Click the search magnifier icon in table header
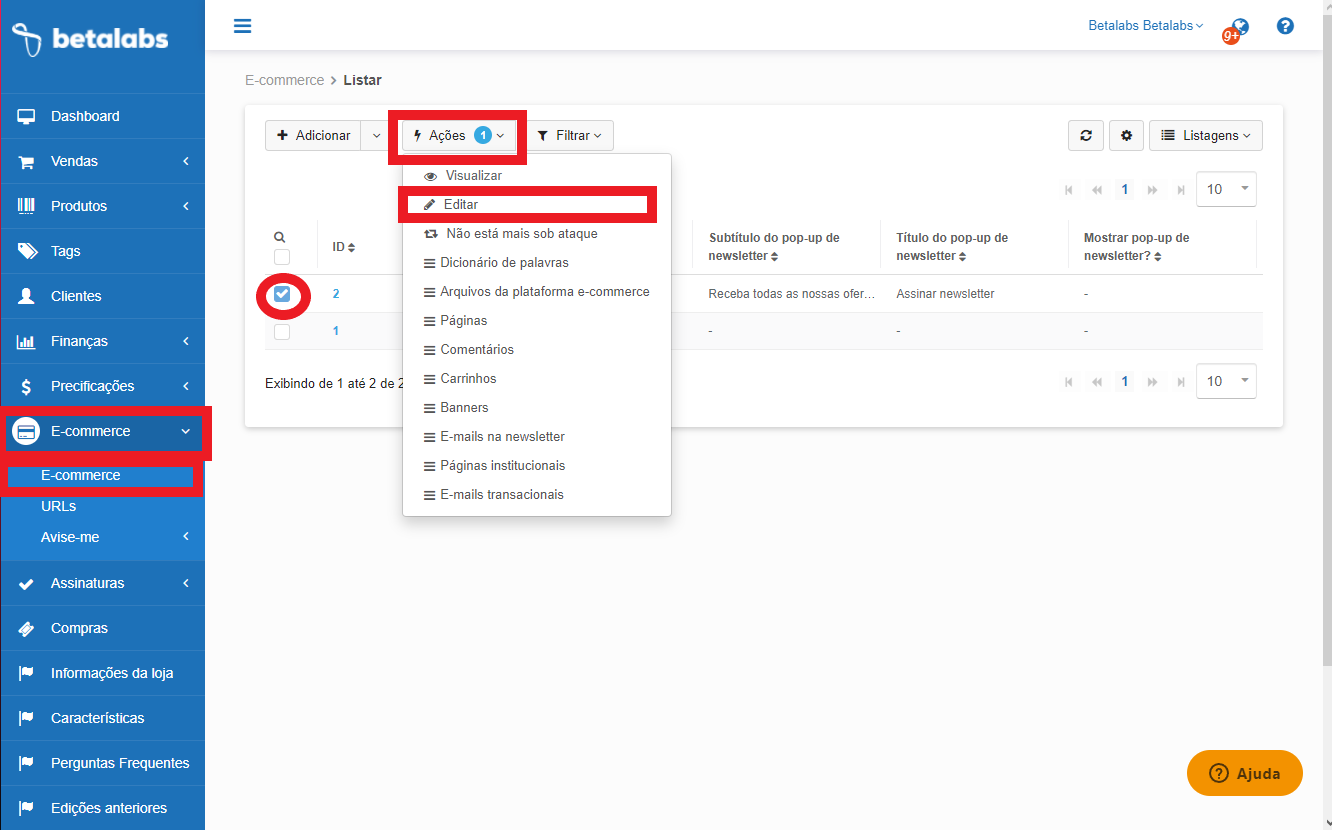Screen dimensions: 1332x830 [280, 237]
